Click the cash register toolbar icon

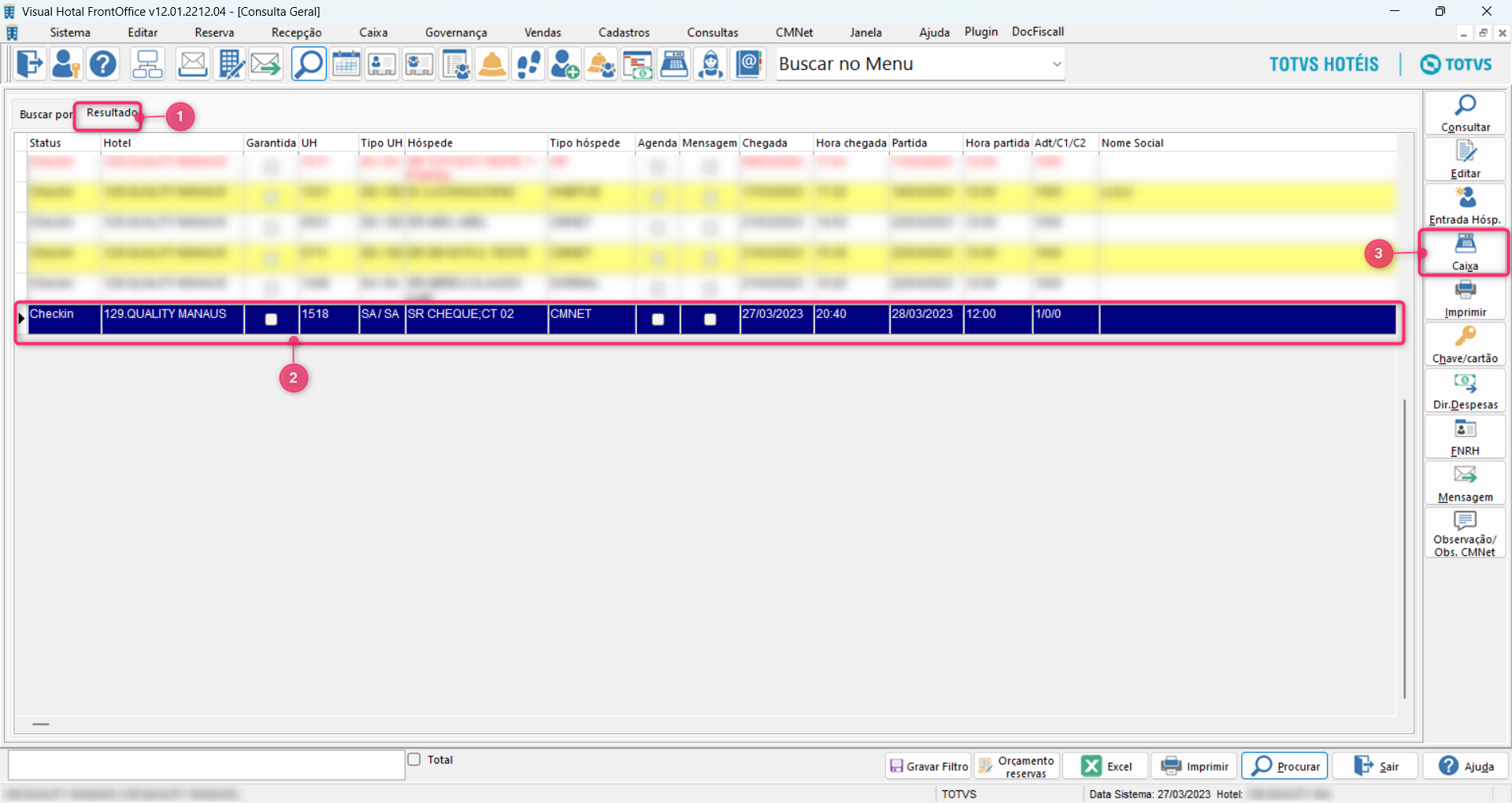(674, 64)
